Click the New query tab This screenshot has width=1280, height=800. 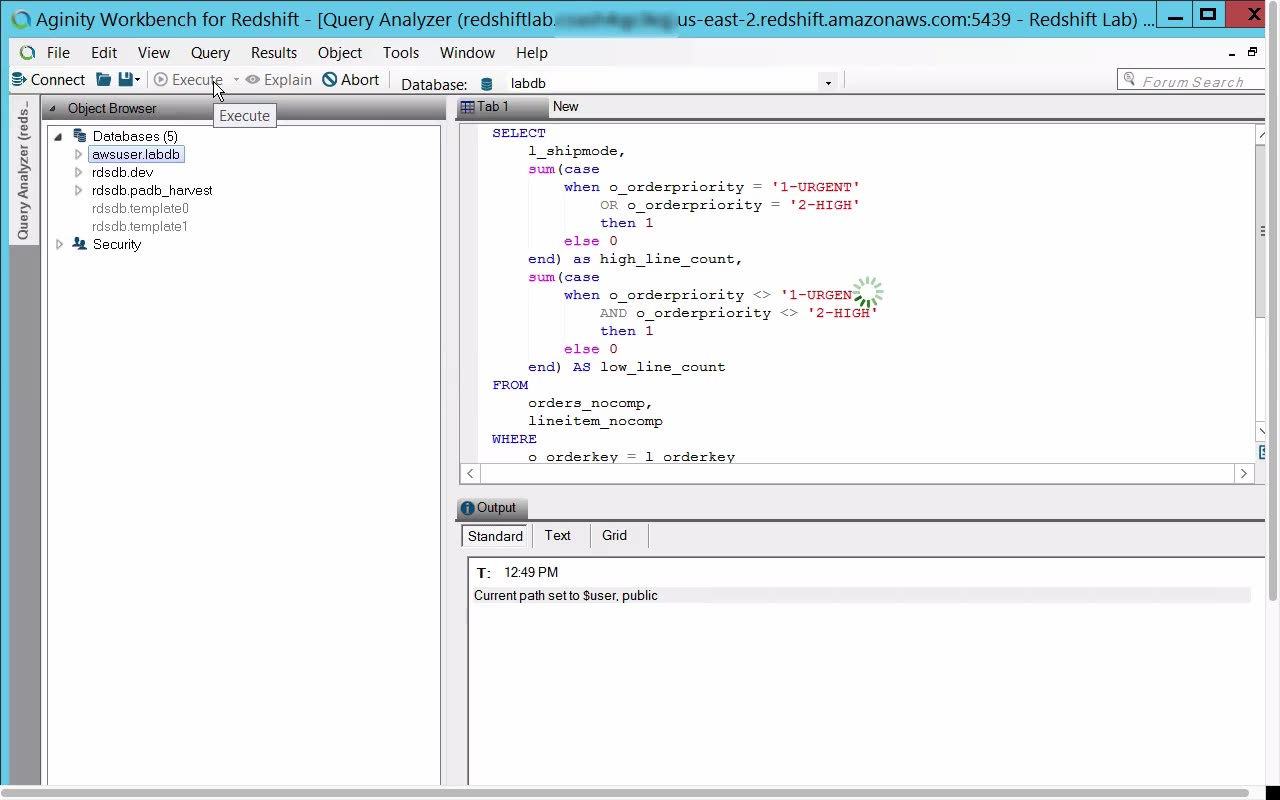(x=566, y=107)
